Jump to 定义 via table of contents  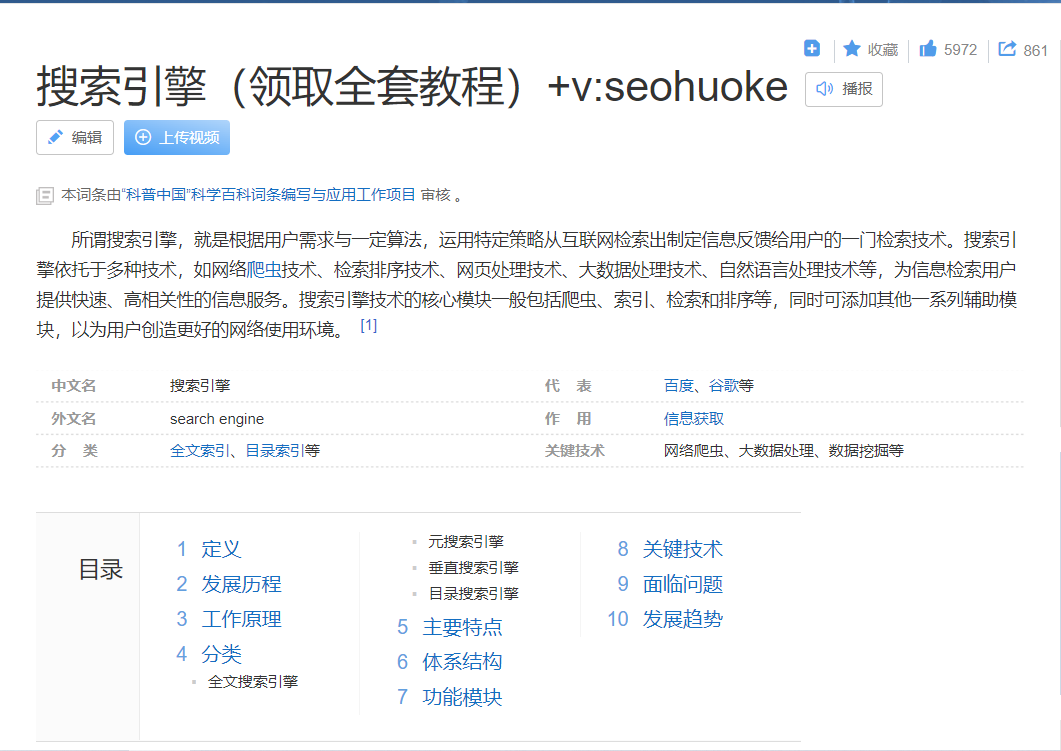[x=219, y=548]
